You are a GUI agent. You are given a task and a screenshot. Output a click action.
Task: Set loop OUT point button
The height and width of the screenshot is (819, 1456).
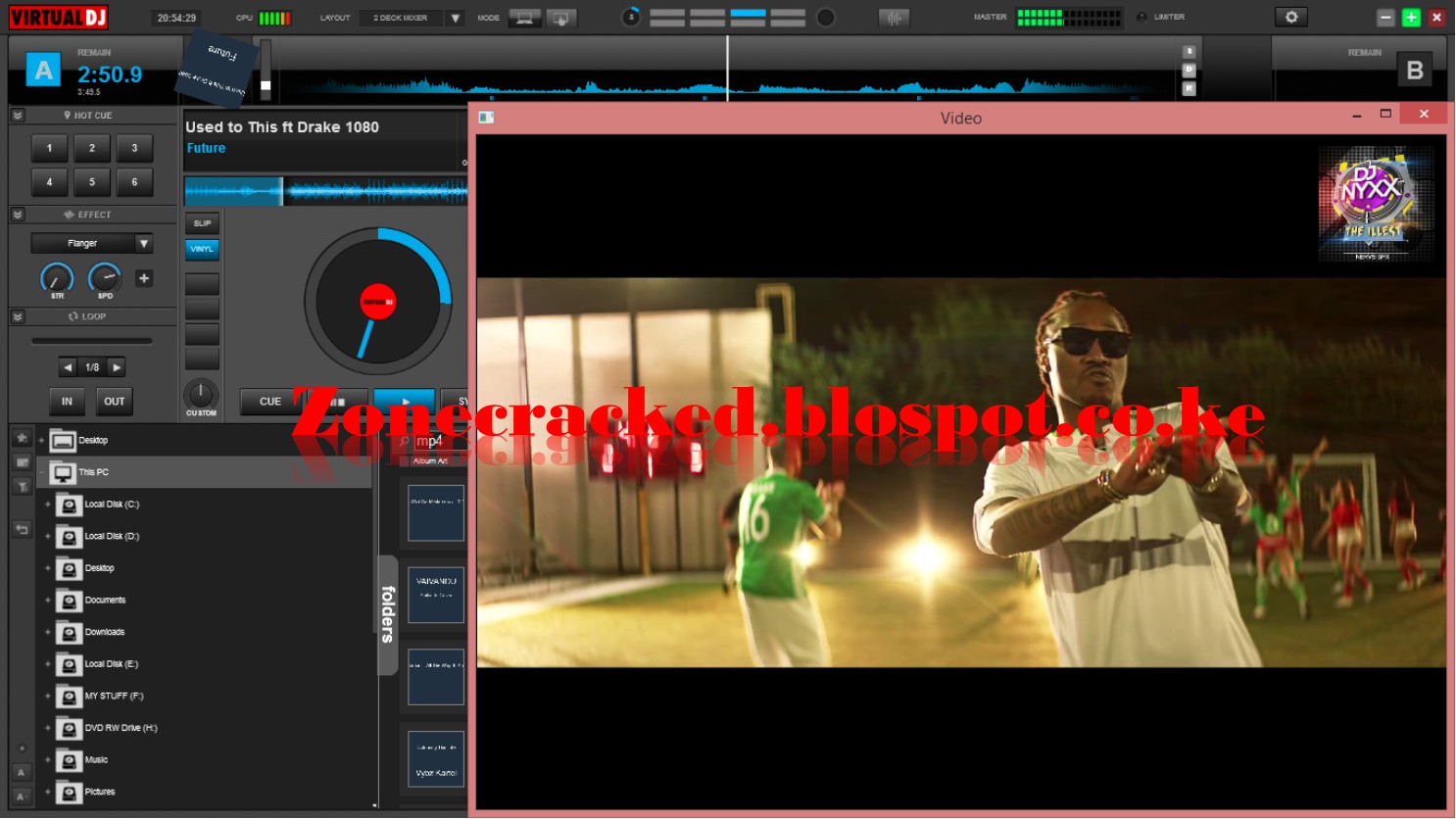[115, 401]
